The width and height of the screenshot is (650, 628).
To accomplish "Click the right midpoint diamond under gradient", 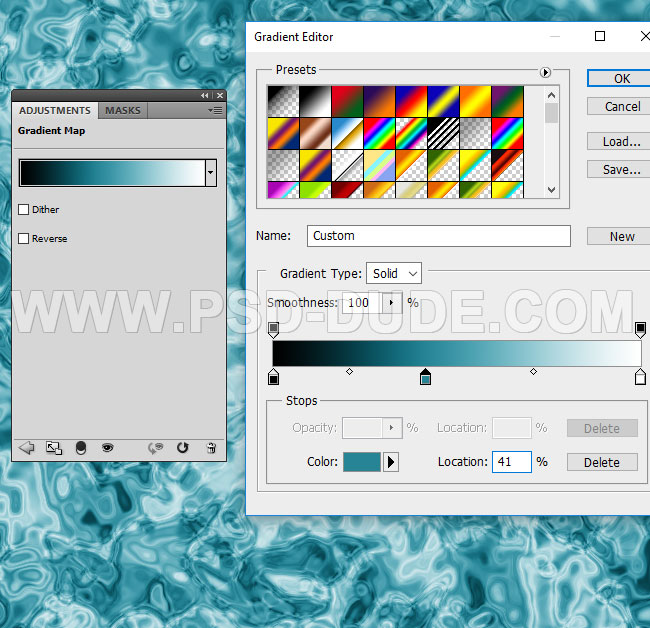I will point(534,371).
